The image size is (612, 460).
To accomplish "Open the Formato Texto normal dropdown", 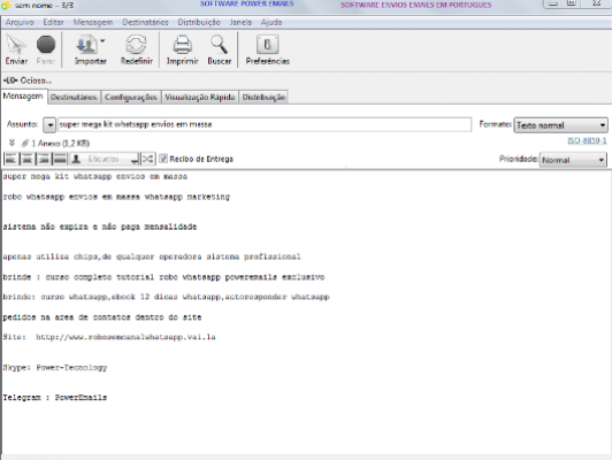I will pos(560,125).
